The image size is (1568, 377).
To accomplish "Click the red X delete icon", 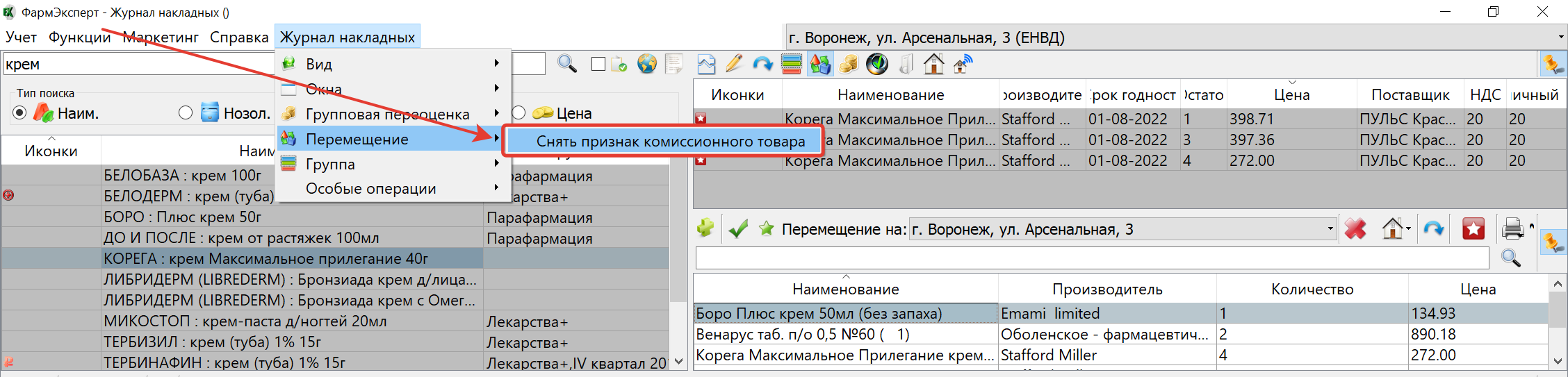I will pos(1355,228).
